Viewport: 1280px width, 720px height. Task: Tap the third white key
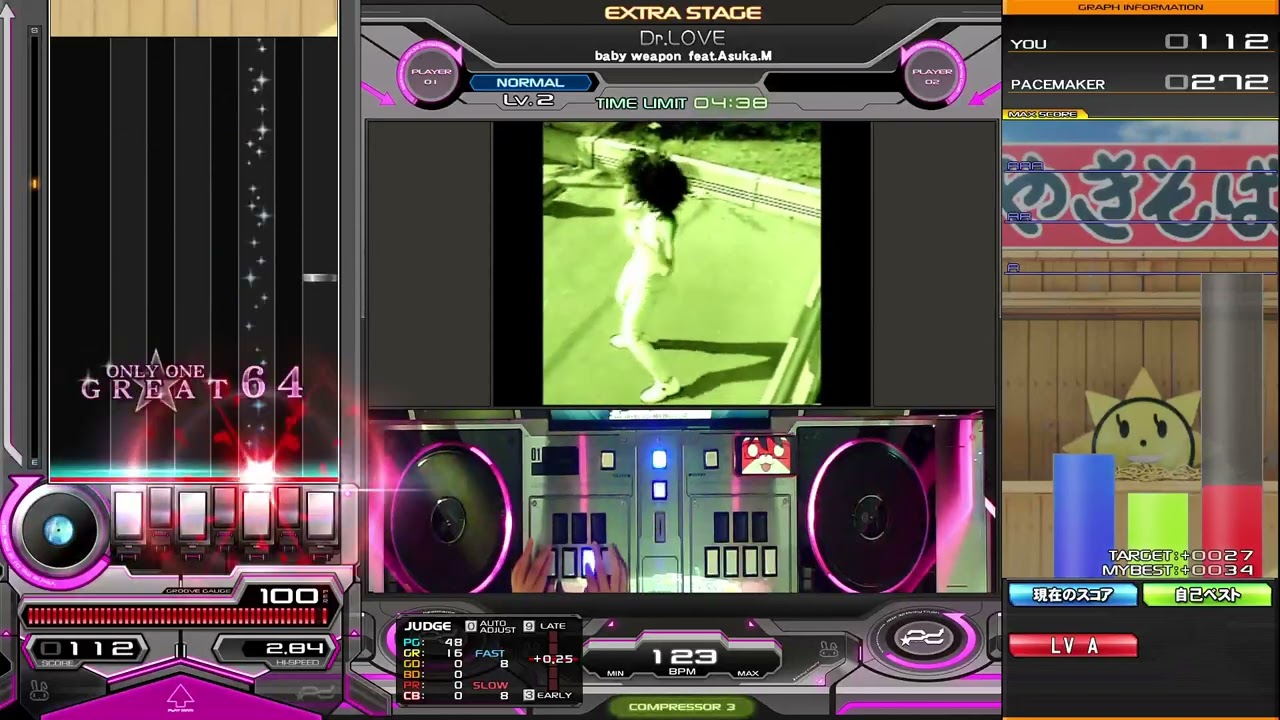pyautogui.click(x=192, y=514)
